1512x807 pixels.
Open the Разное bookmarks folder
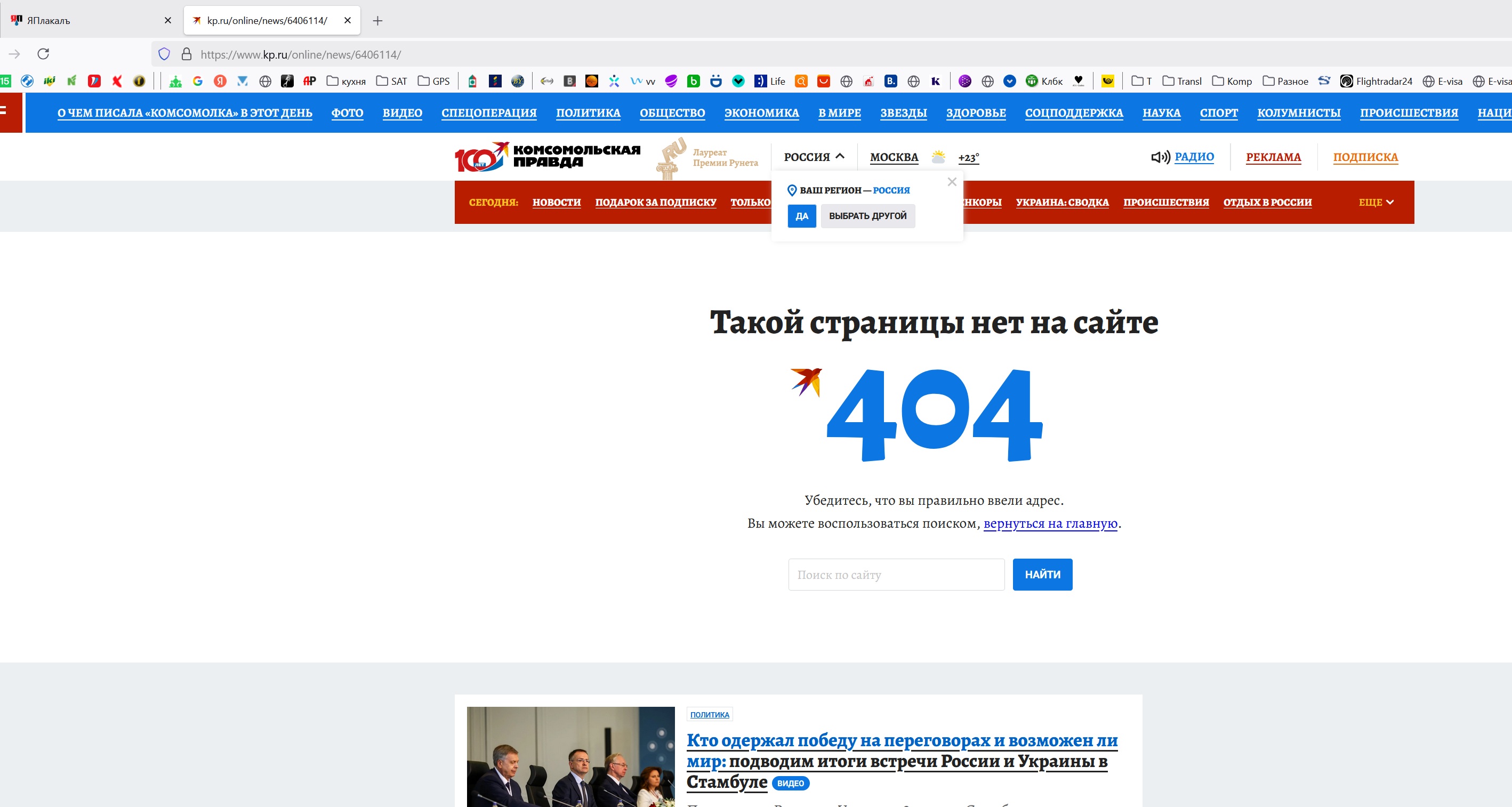pos(1285,81)
